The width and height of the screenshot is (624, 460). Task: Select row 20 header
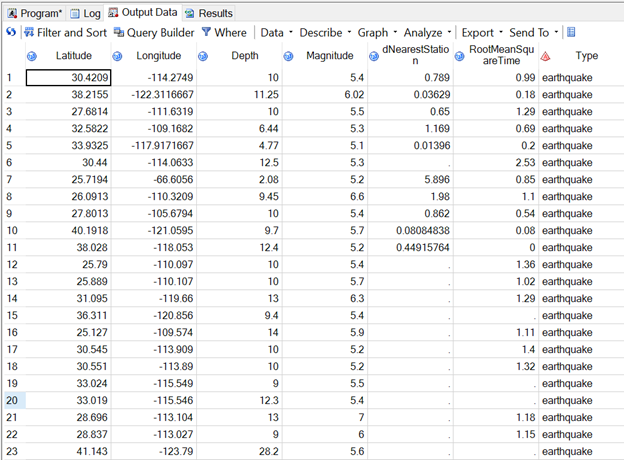12,400
